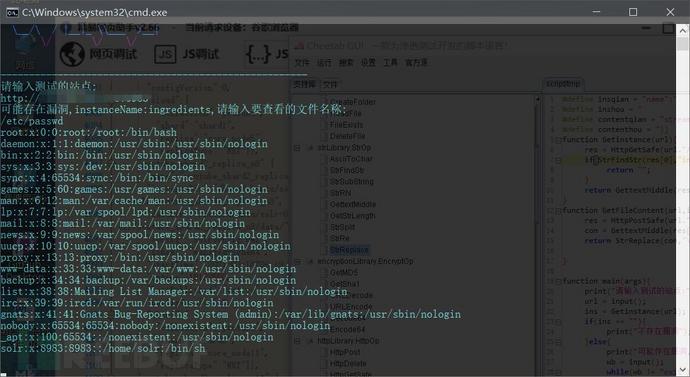The width and height of the screenshot is (690, 377).
Task: Select the script editor tab
Action: pyautogui.click(x=563, y=84)
